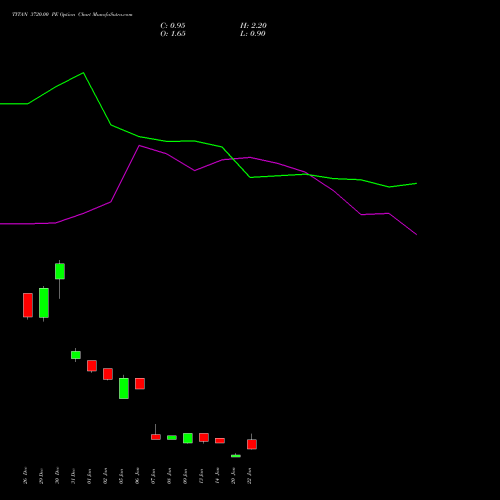The height and width of the screenshot is (500, 500).
Task: Click the 07 Jan date label
Action: point(153,475)
